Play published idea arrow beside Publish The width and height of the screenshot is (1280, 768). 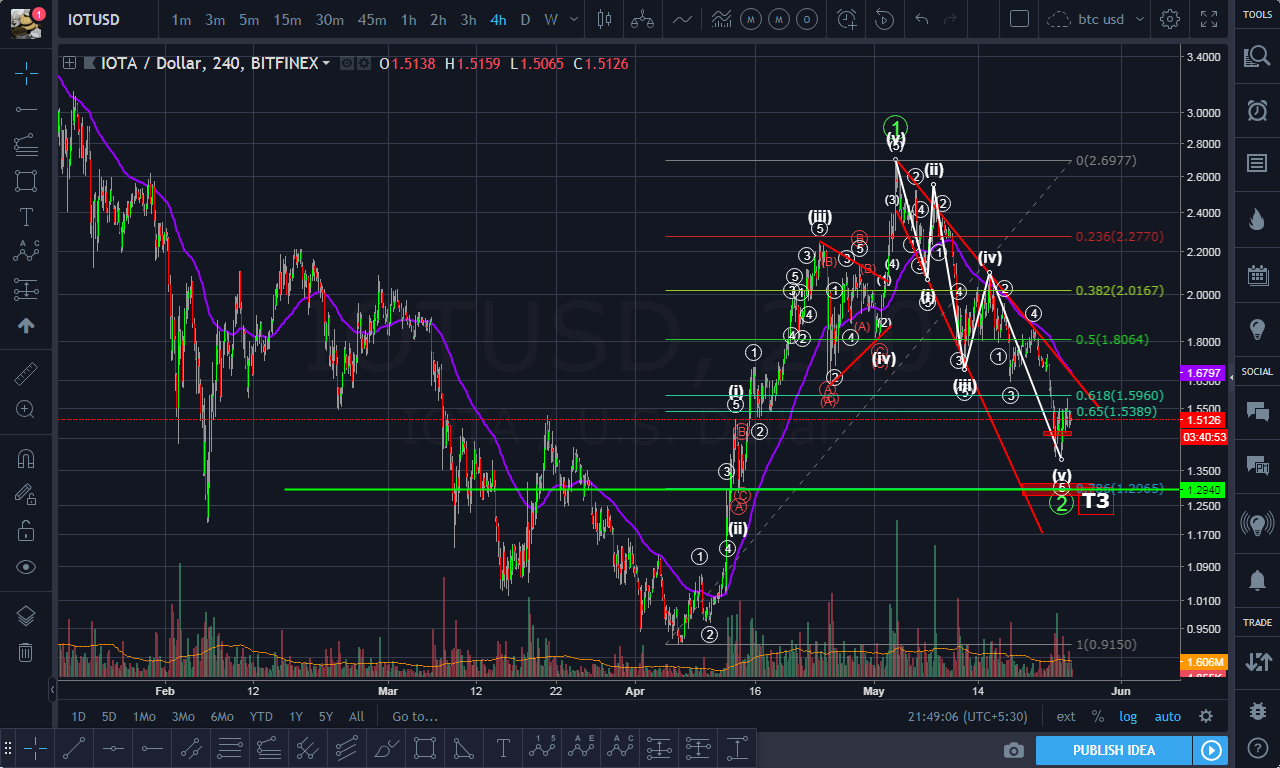click(1210, 750)
